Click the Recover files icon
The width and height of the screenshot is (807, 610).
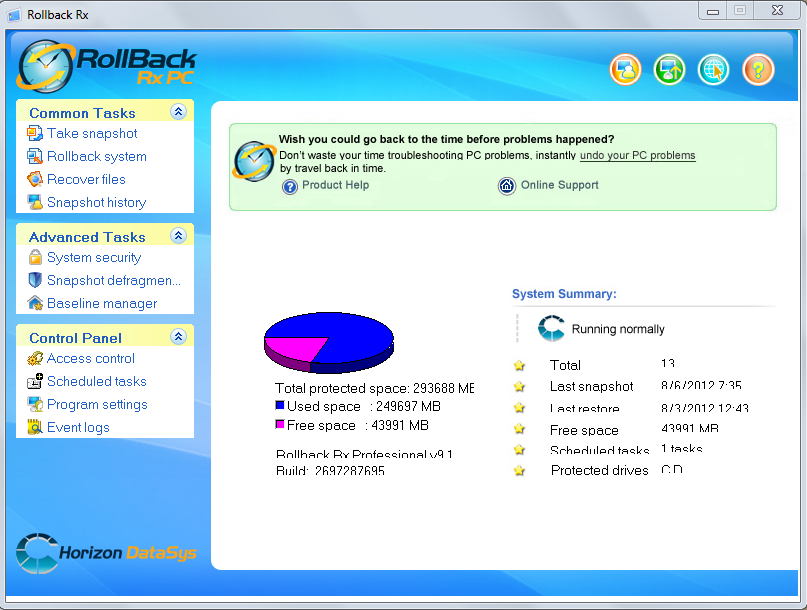coord(35,179)
